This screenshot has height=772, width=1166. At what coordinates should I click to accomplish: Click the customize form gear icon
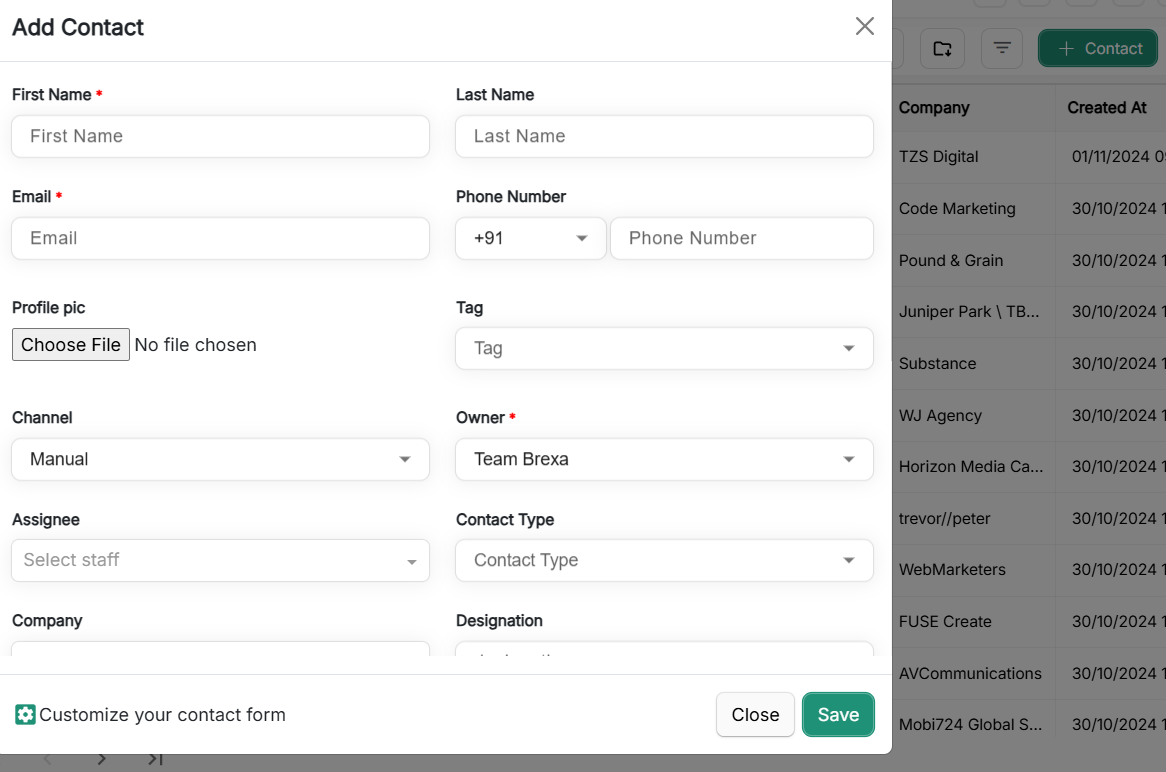coord(25,715)
